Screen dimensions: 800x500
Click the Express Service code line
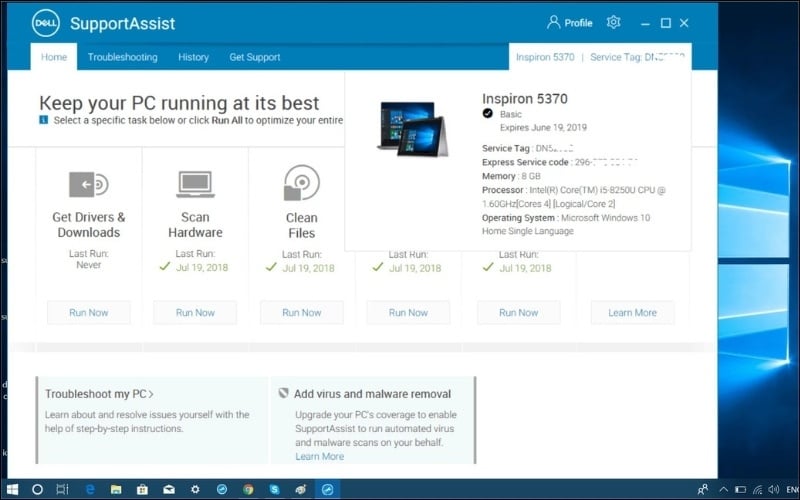pos(560,162)
